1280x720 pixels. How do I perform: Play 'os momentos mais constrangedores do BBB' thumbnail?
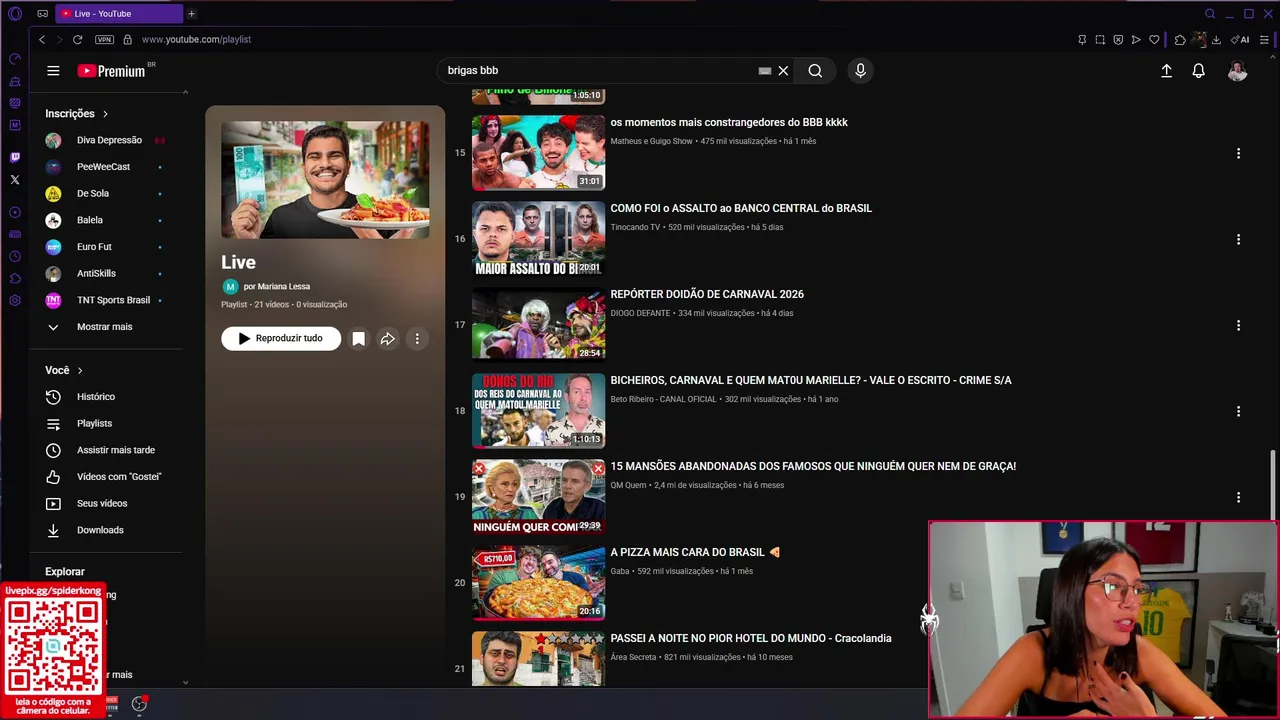pyautogui.click(x=538, y=153)
